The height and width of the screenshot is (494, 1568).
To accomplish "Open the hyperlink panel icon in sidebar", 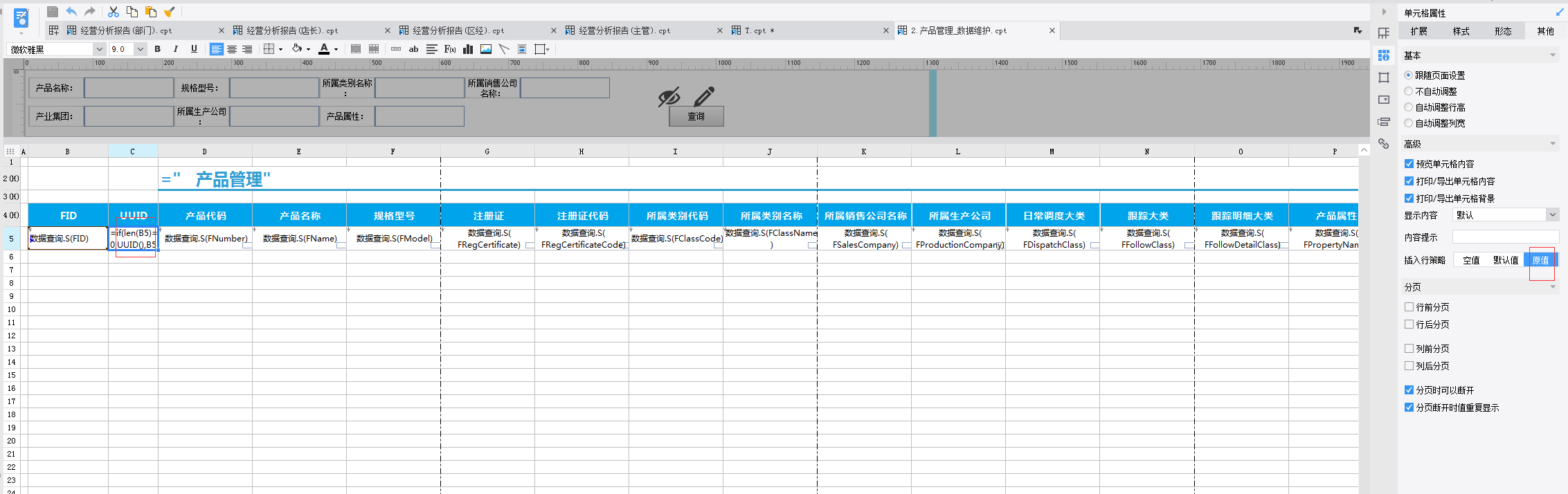I will point(1384,144).
